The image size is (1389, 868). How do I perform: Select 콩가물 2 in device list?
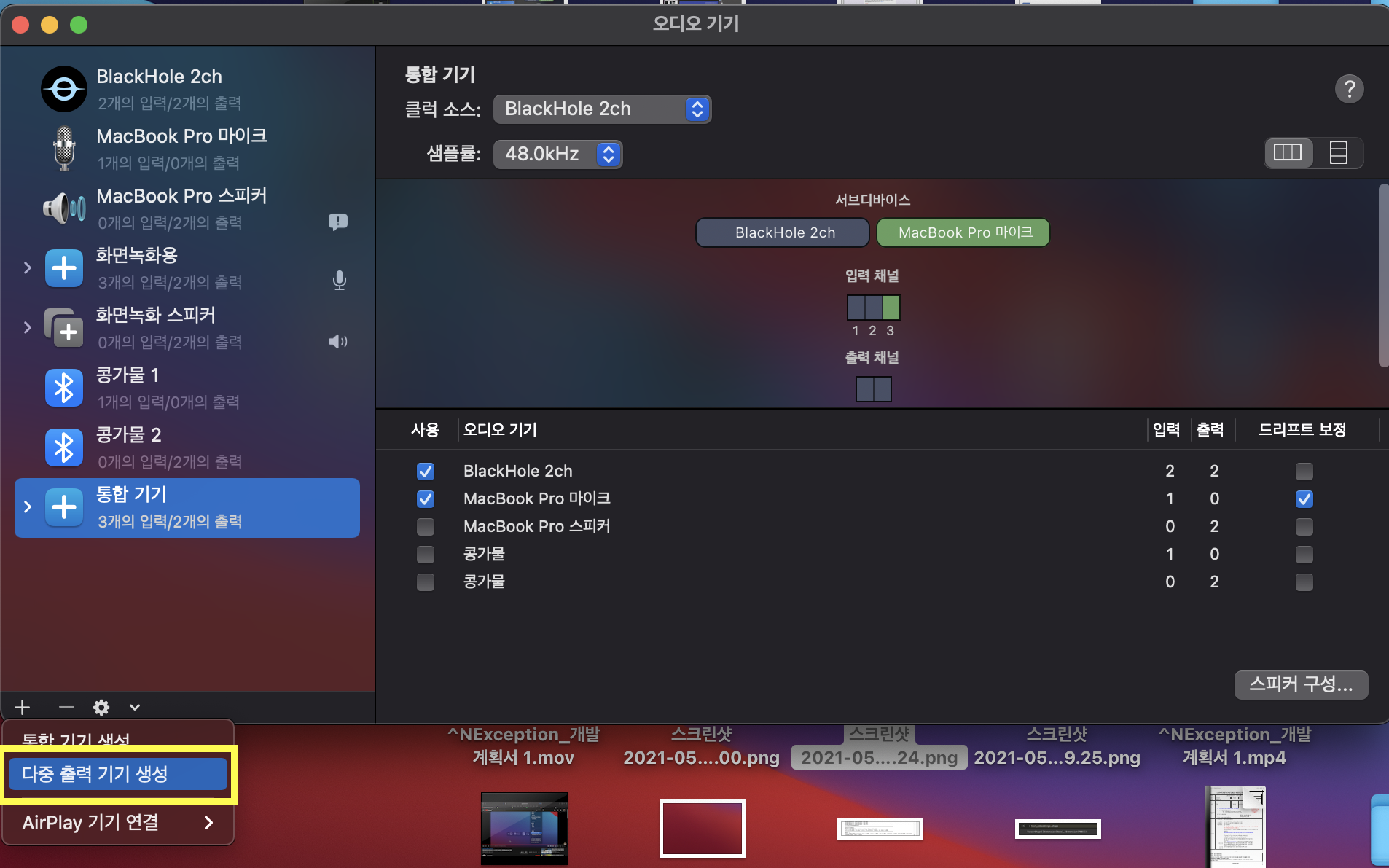click(187, 447)
